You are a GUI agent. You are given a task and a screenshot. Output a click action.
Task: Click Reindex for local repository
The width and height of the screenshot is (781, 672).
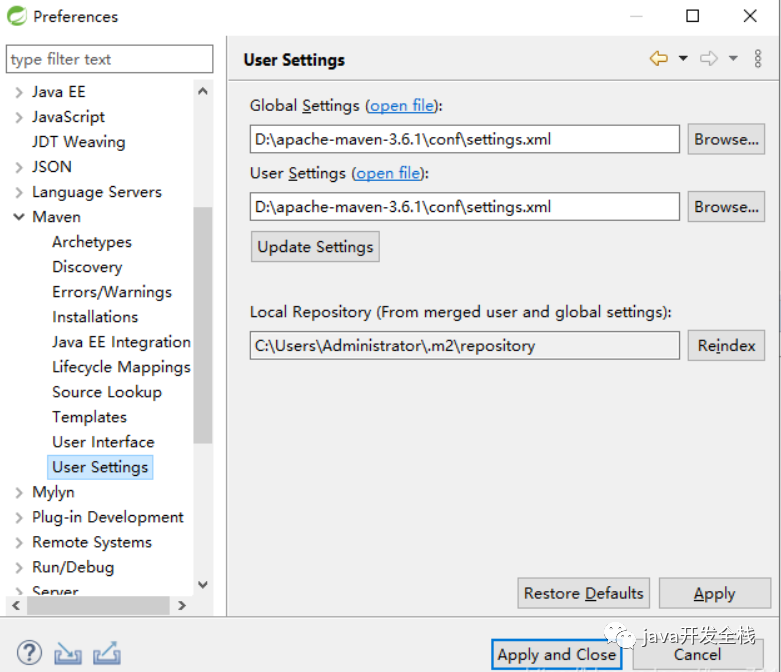click(x=726, y=345)
